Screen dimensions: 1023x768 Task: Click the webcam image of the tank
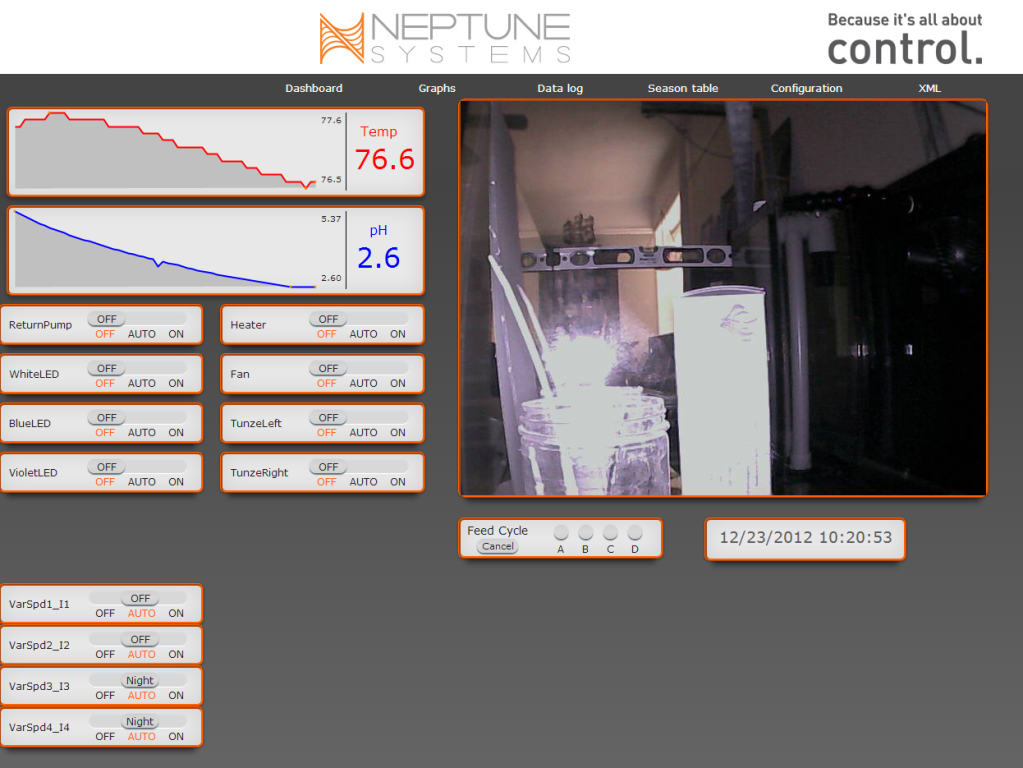722,298
